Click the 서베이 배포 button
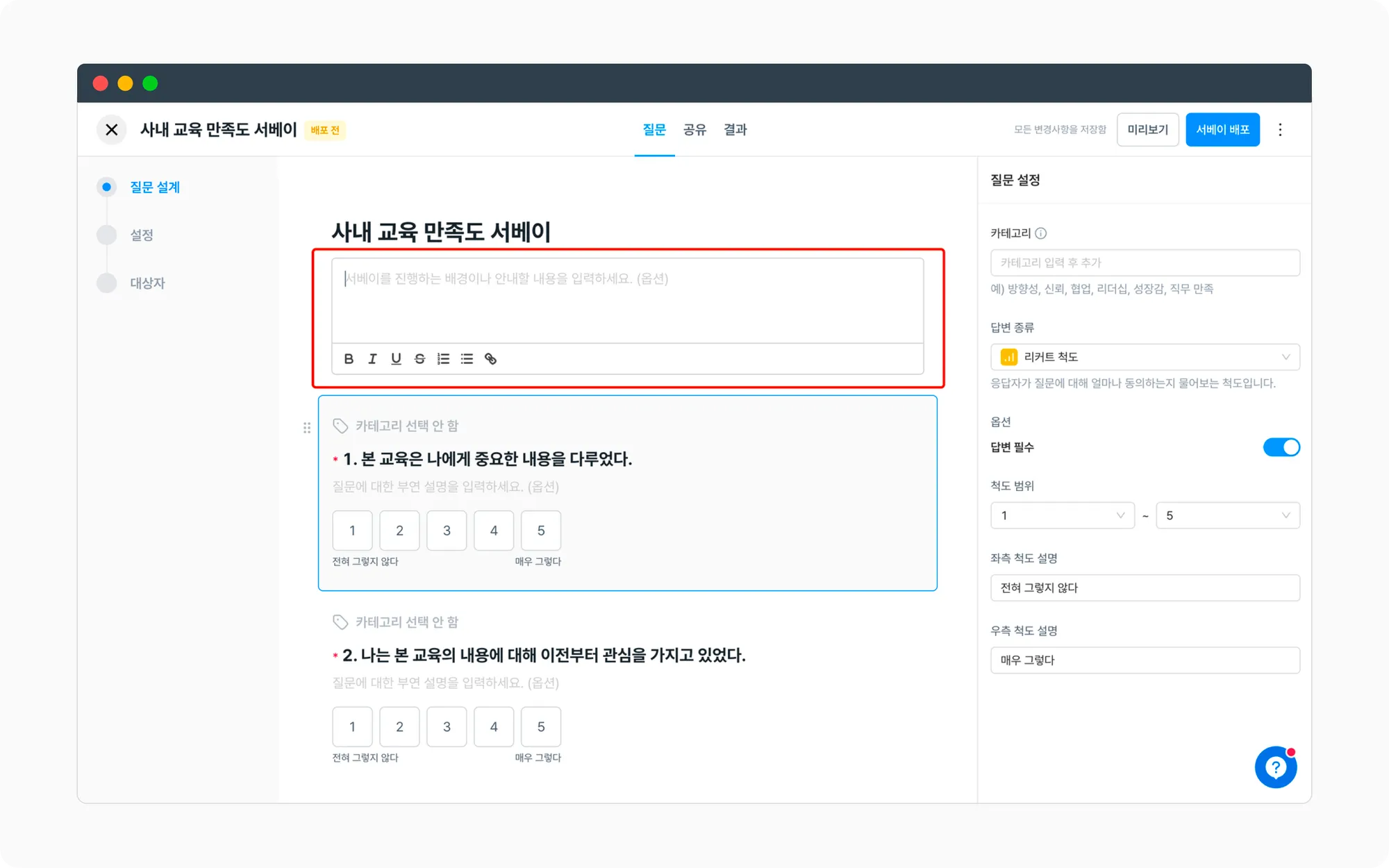Screen dimensions: 1389x868 1222,130
